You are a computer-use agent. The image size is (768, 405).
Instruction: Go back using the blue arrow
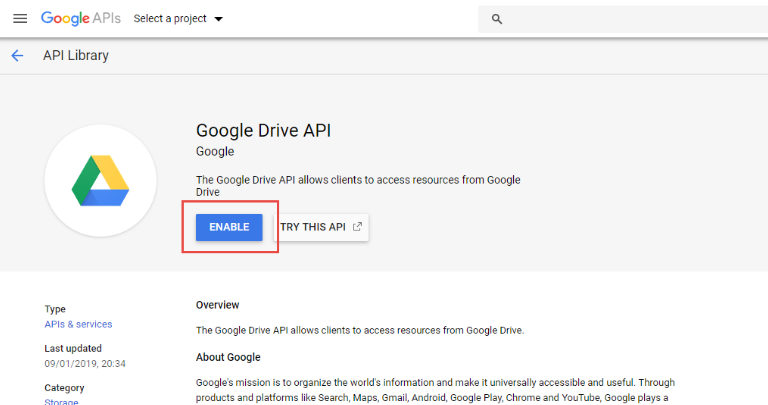(x=17, y=55)
